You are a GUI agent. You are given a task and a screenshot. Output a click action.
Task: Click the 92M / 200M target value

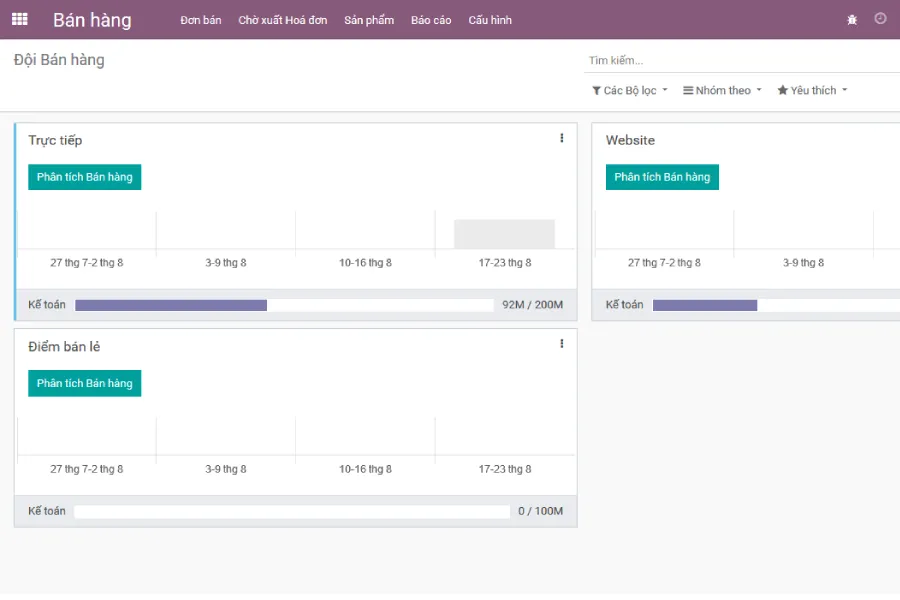[532, 305]
